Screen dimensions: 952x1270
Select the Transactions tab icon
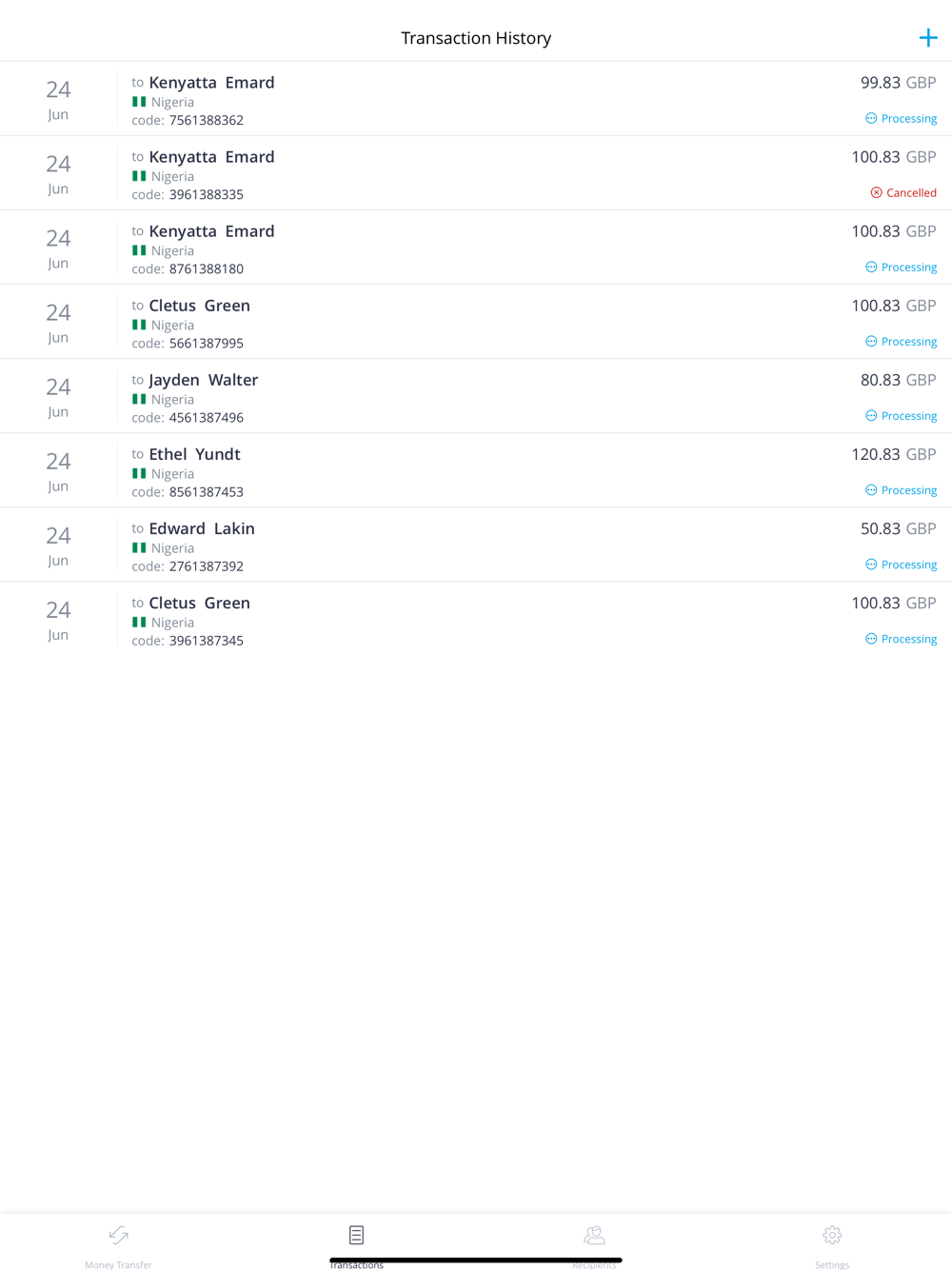click(x=356, y=1235)
